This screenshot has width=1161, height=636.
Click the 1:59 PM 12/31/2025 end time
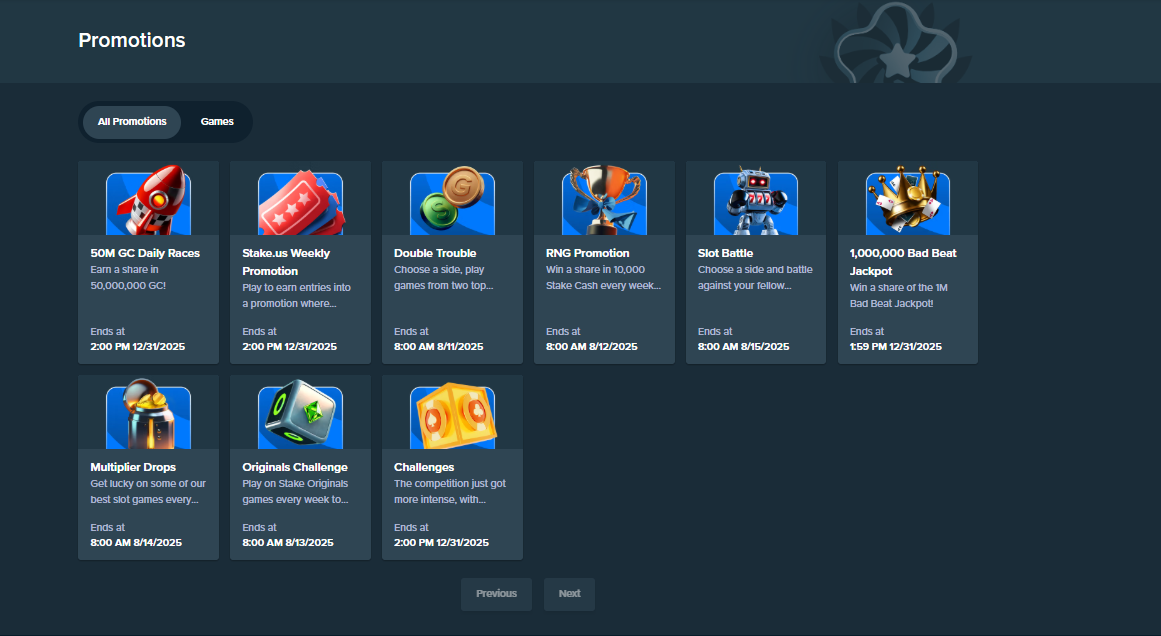click(x=896, y=347)
